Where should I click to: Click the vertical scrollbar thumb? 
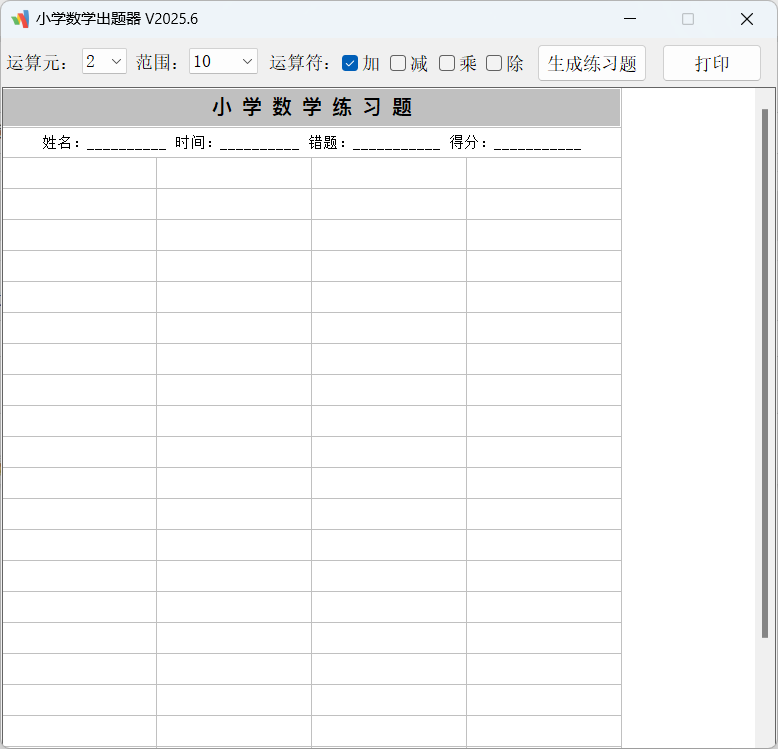pyautogui.click(x=765, y=373)
